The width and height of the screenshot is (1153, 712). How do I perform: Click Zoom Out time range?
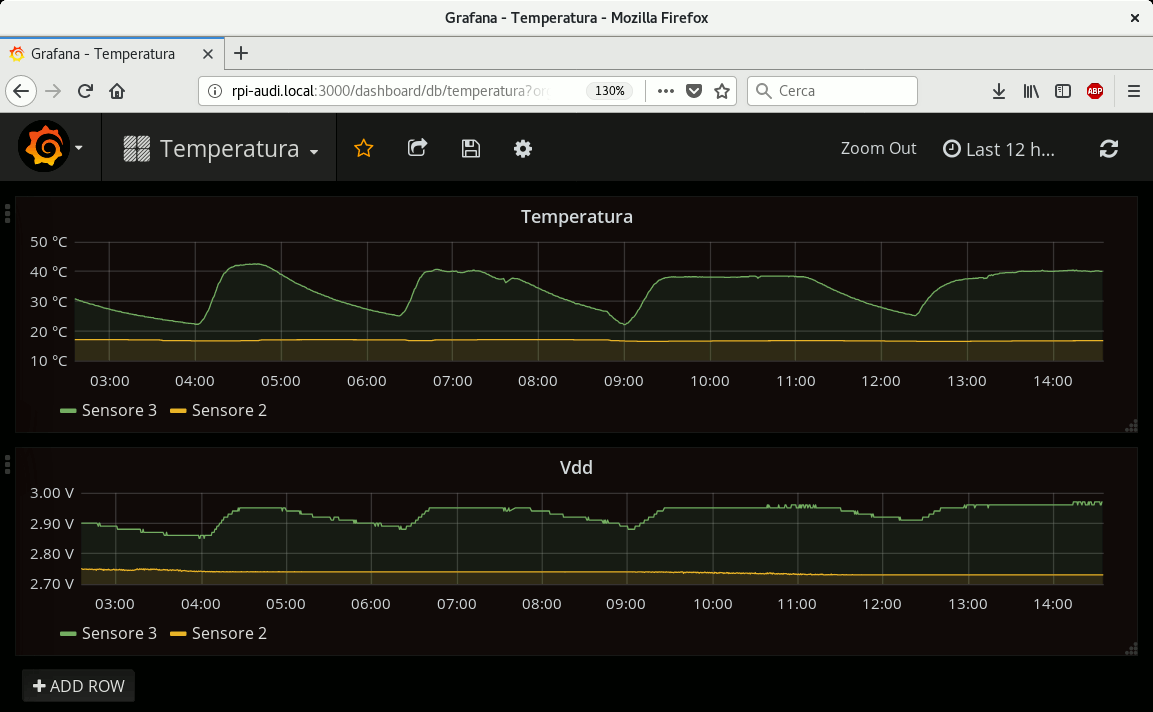coord(878,149)
